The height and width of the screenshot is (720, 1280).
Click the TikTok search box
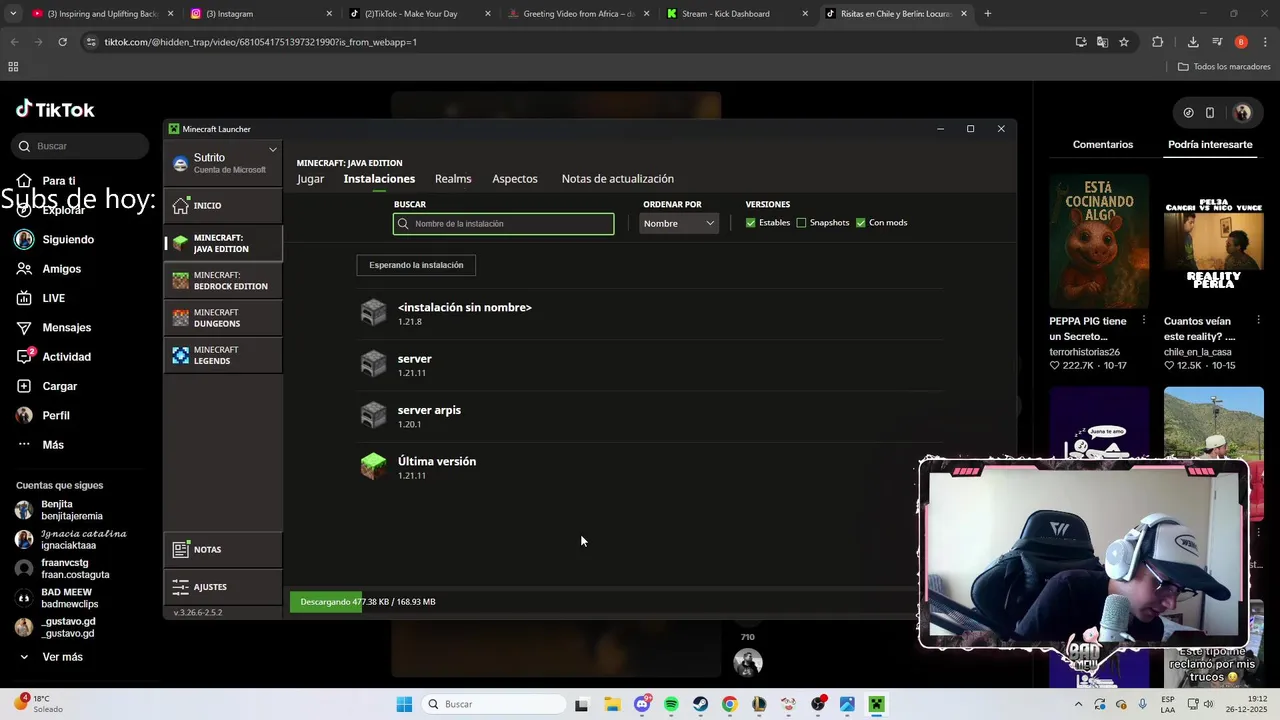pos(80,146)
